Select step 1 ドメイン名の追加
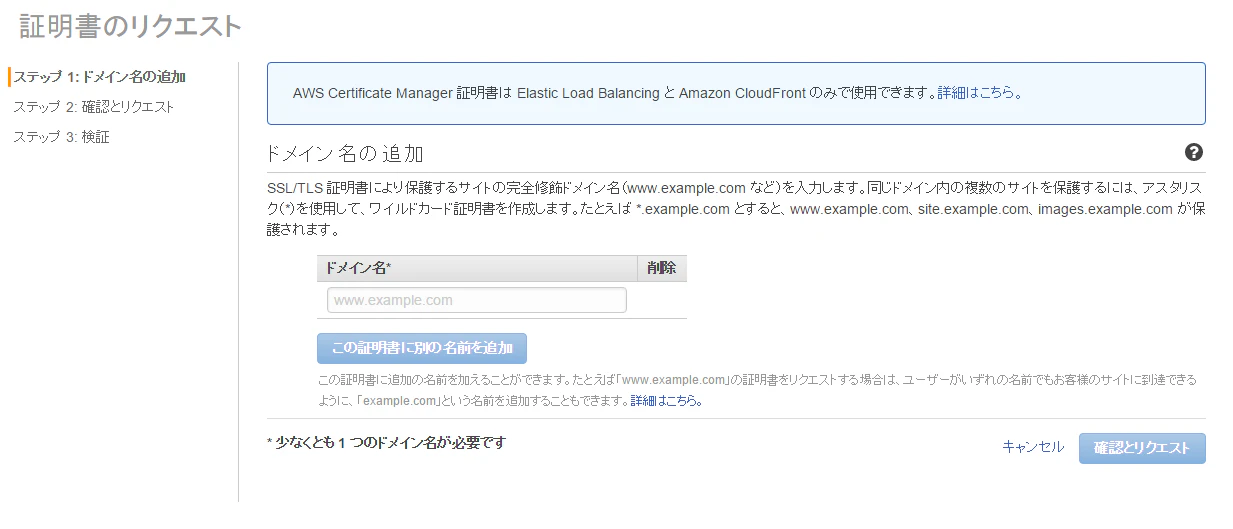Image resolution: width=1233 pixels, height=529 pixels. 99,77
